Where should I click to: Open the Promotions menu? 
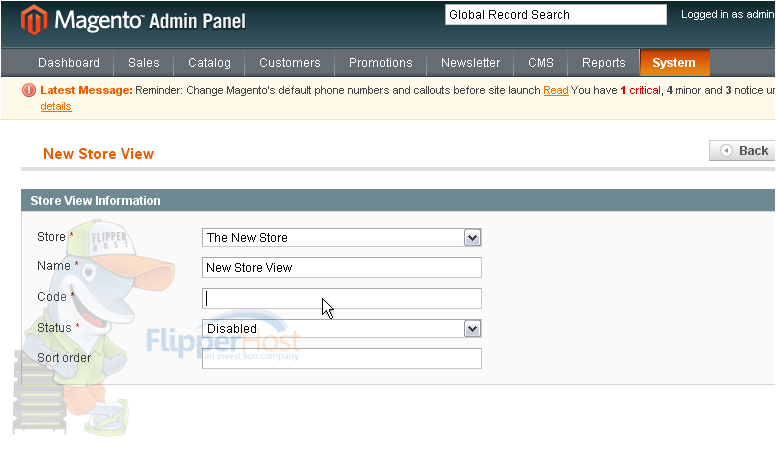[381, 63]
